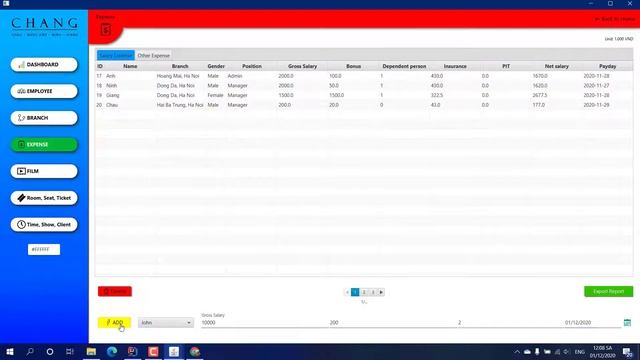Open the Windows Start menu

click(x=10, y=352)
